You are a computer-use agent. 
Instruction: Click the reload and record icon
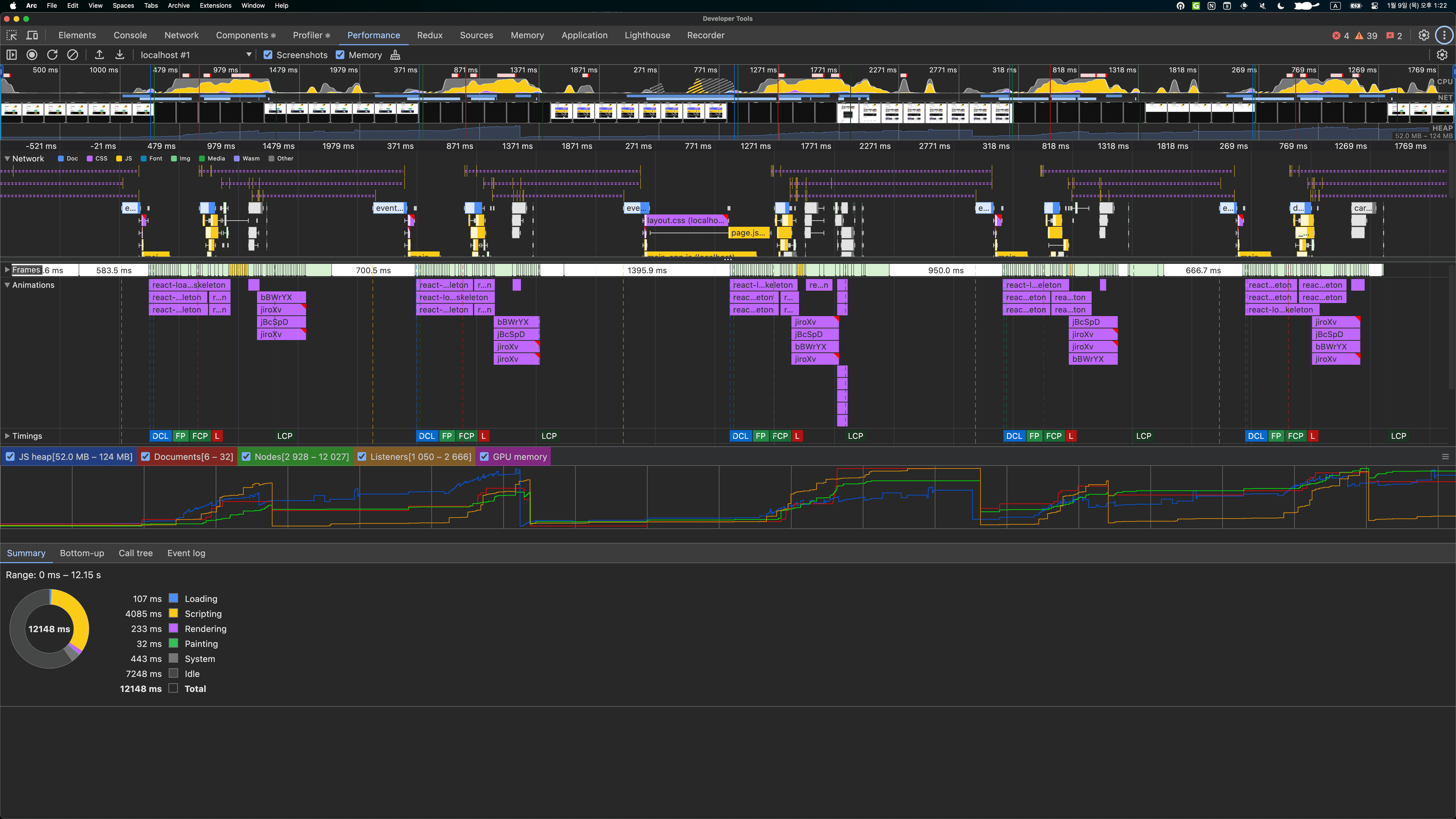52,55
